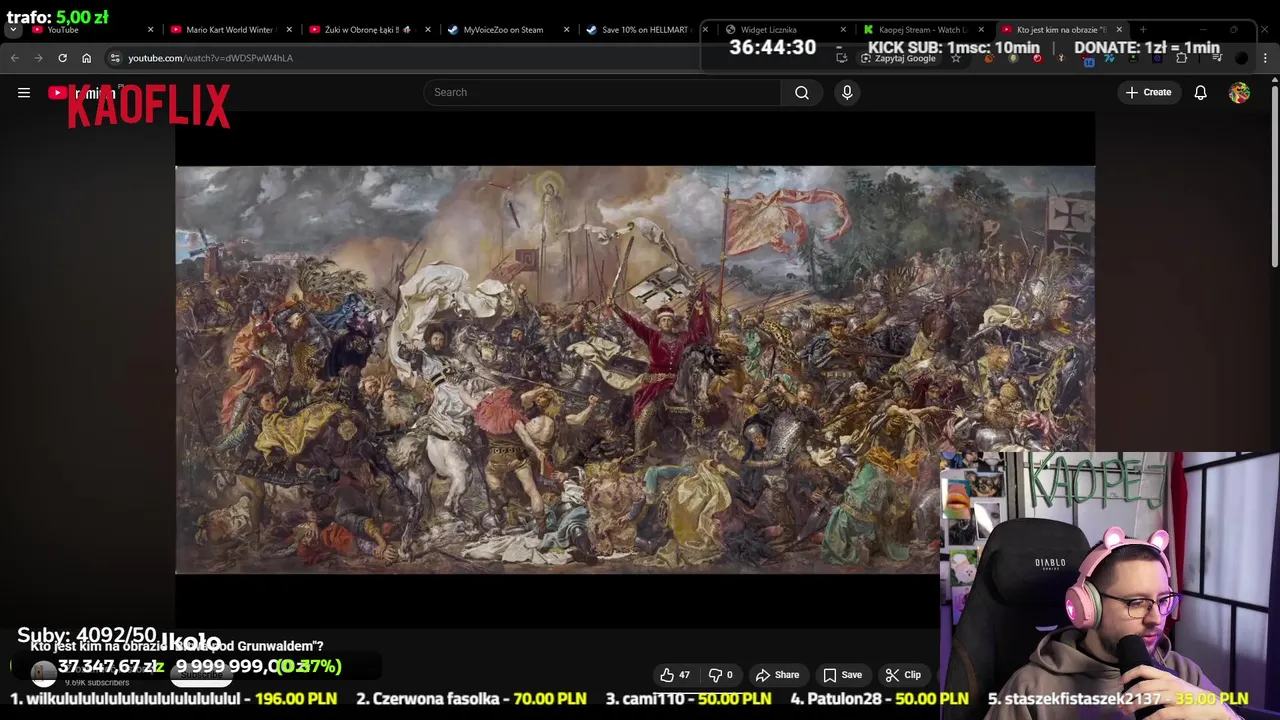Open a new browser tab
This screenshot has width=1280, height=720.
coord(1143,30)
